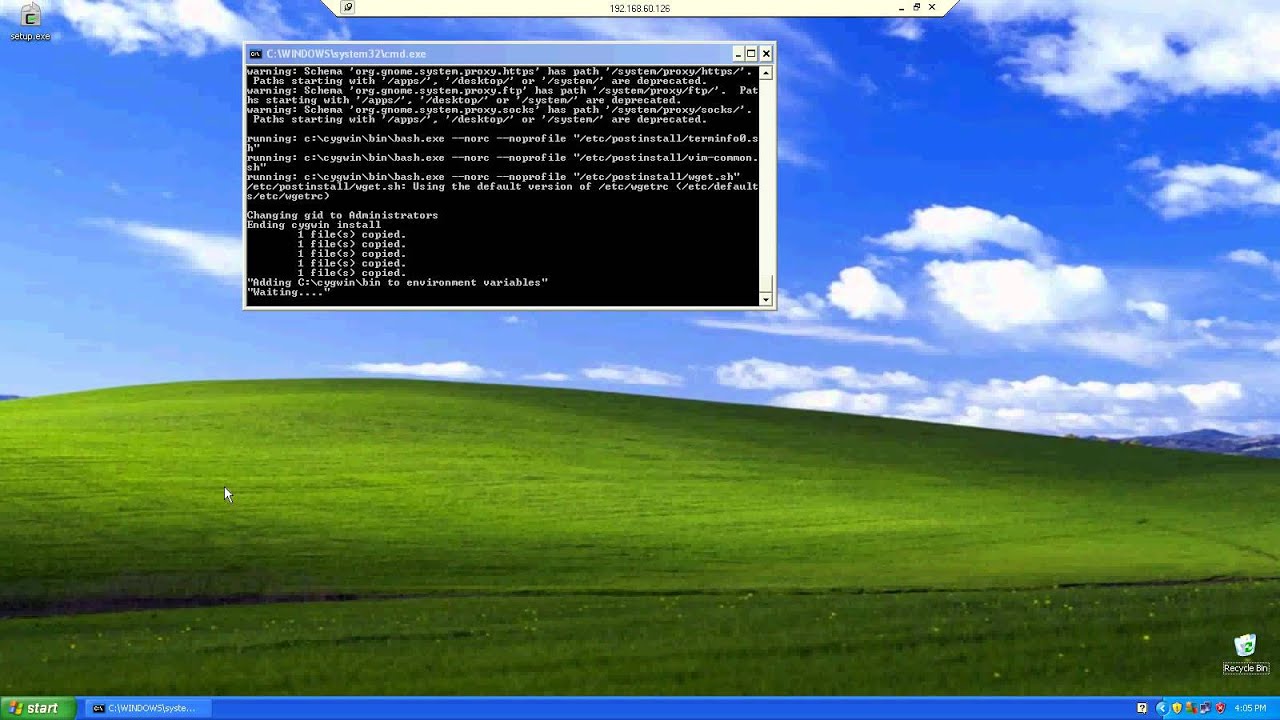The image size is (1280, 720).
Task: Click the cmd window scrollbar thumb
Action: 766,283
